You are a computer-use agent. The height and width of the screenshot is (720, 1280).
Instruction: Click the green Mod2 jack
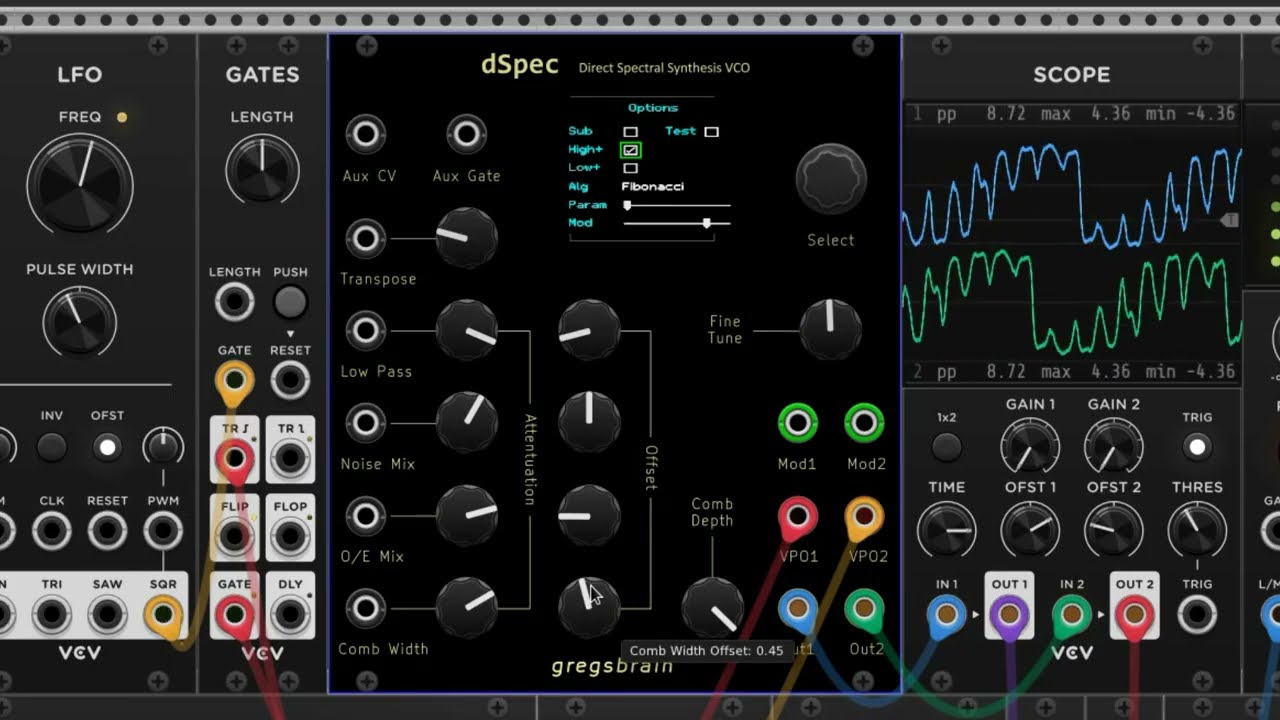864,423
